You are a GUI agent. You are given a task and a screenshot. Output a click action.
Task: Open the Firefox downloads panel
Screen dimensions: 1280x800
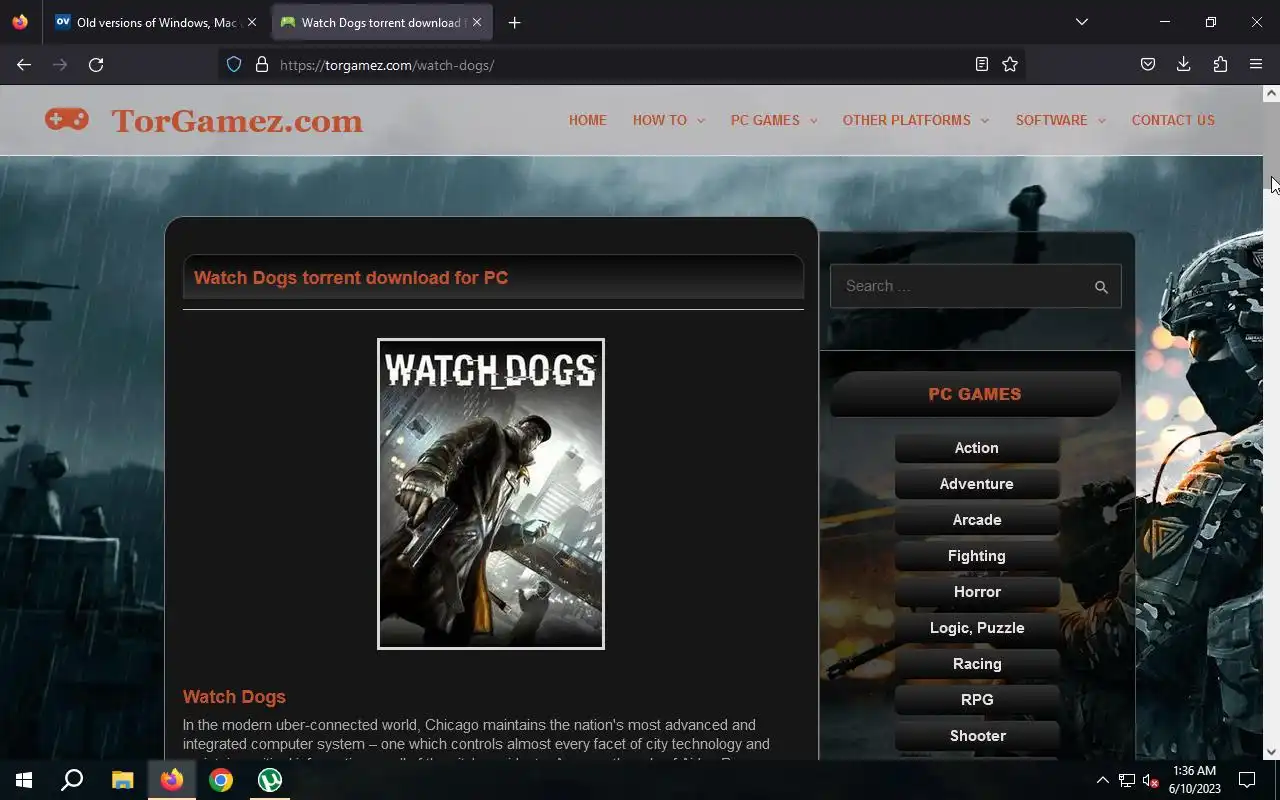(1183, 65)
